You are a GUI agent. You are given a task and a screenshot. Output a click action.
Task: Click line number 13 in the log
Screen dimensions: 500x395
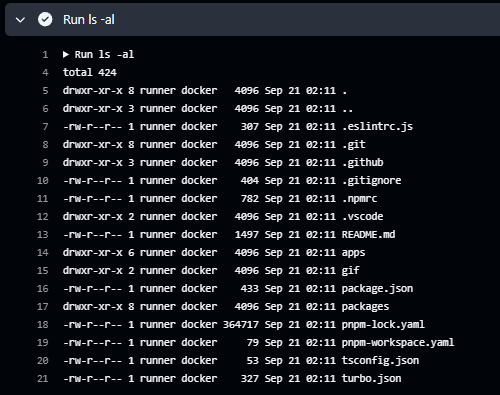(43, 234)
